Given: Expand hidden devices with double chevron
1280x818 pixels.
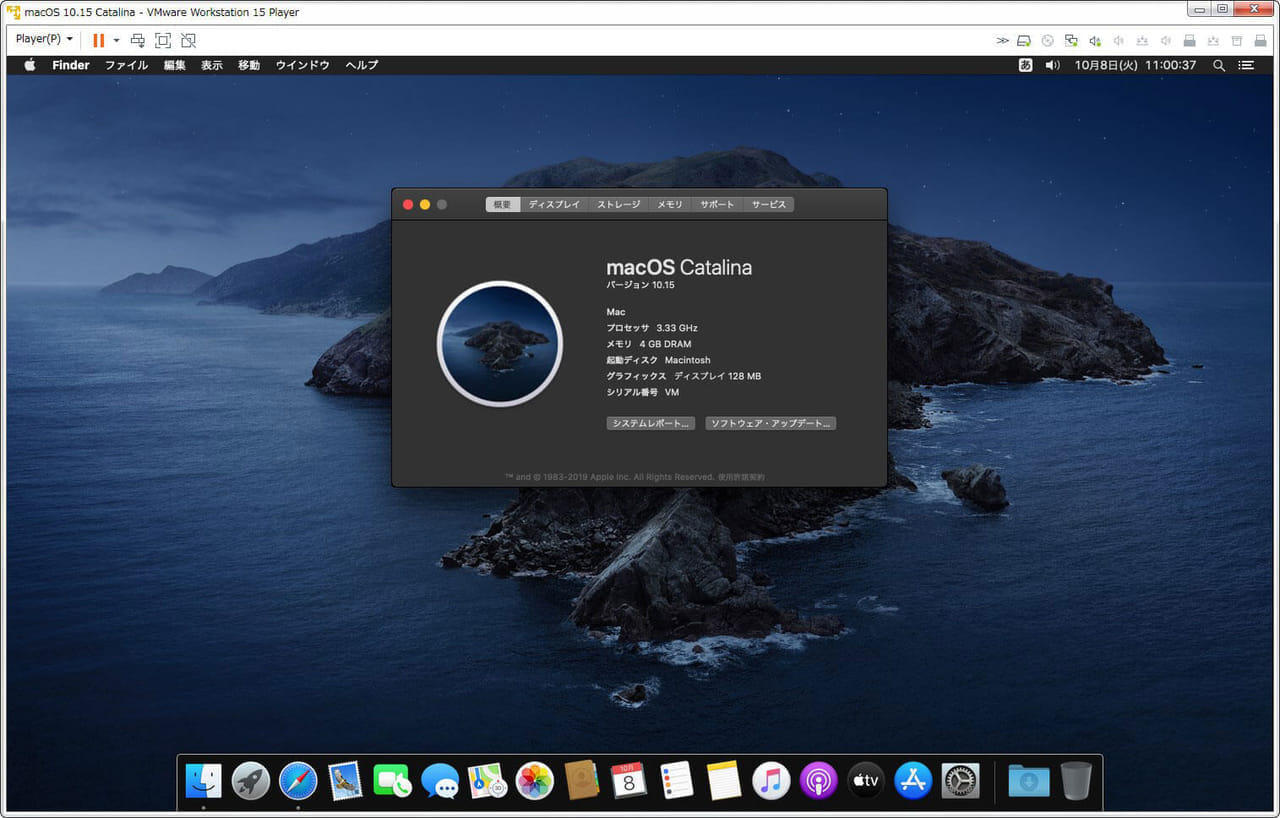Looking at the screenshot, I should tap(1002, 40).
